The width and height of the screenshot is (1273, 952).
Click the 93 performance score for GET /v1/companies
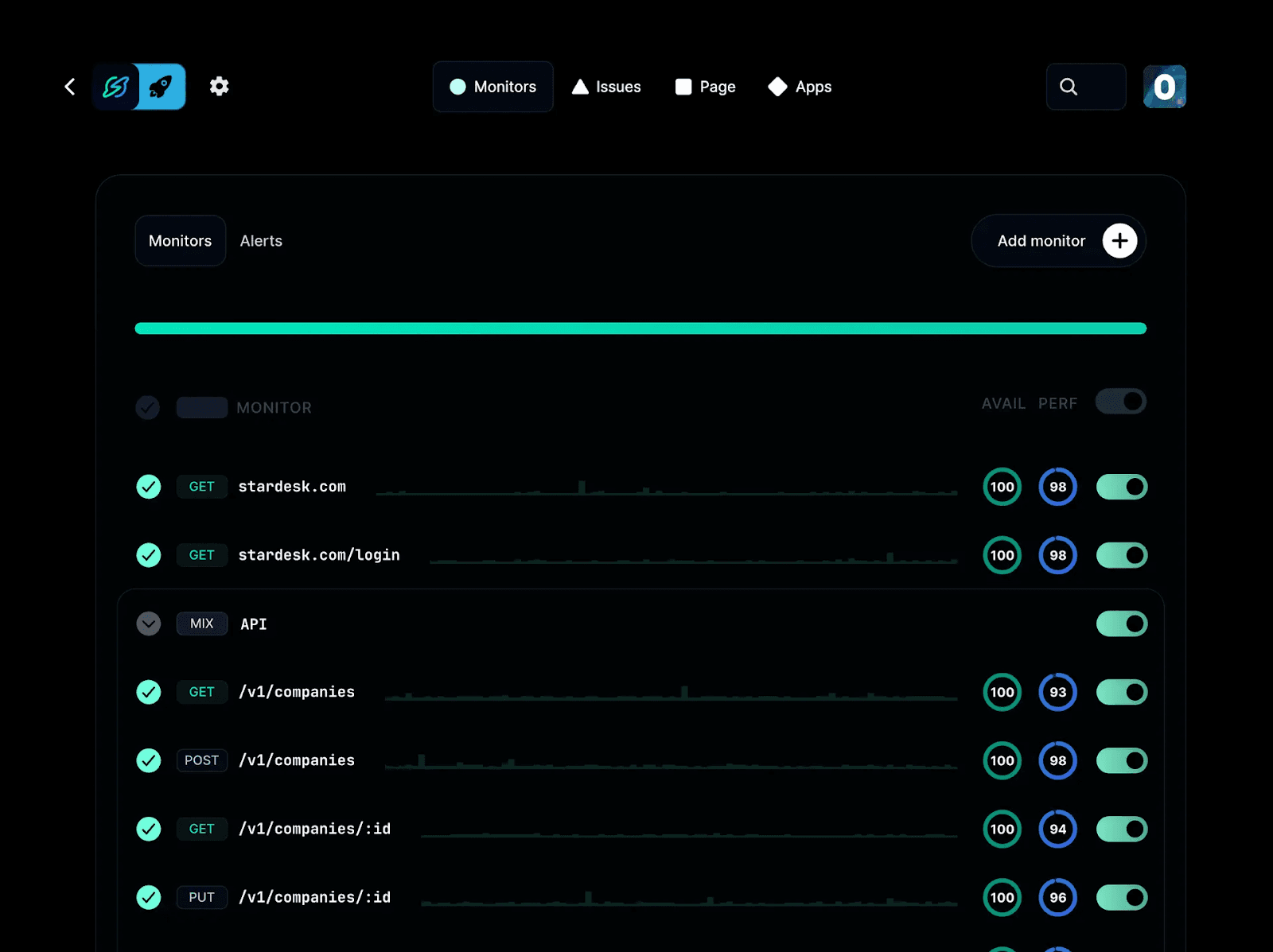click(1057, 692)
